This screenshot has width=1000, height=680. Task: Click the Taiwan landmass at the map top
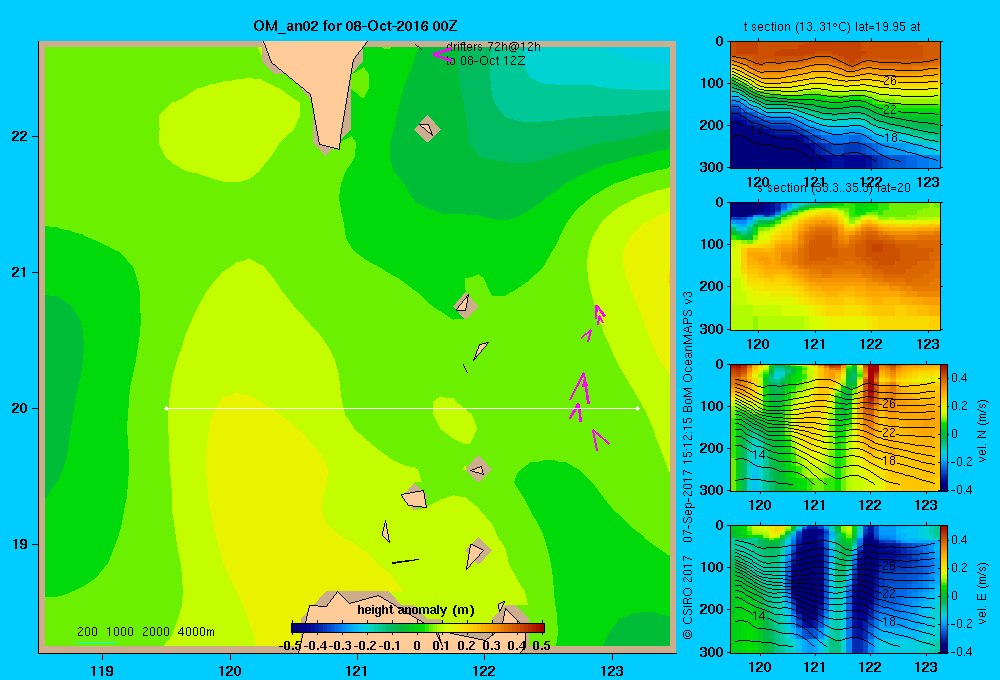coord(320,89)
